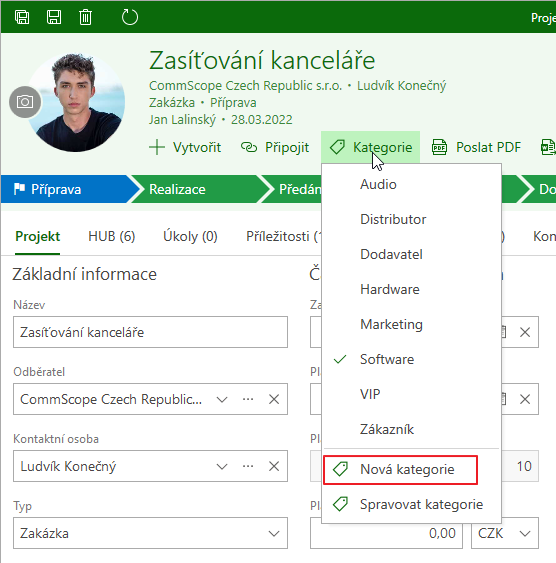Click the Word document export icon
Viewport: 556px width, 563px height.
click(548, 147)
